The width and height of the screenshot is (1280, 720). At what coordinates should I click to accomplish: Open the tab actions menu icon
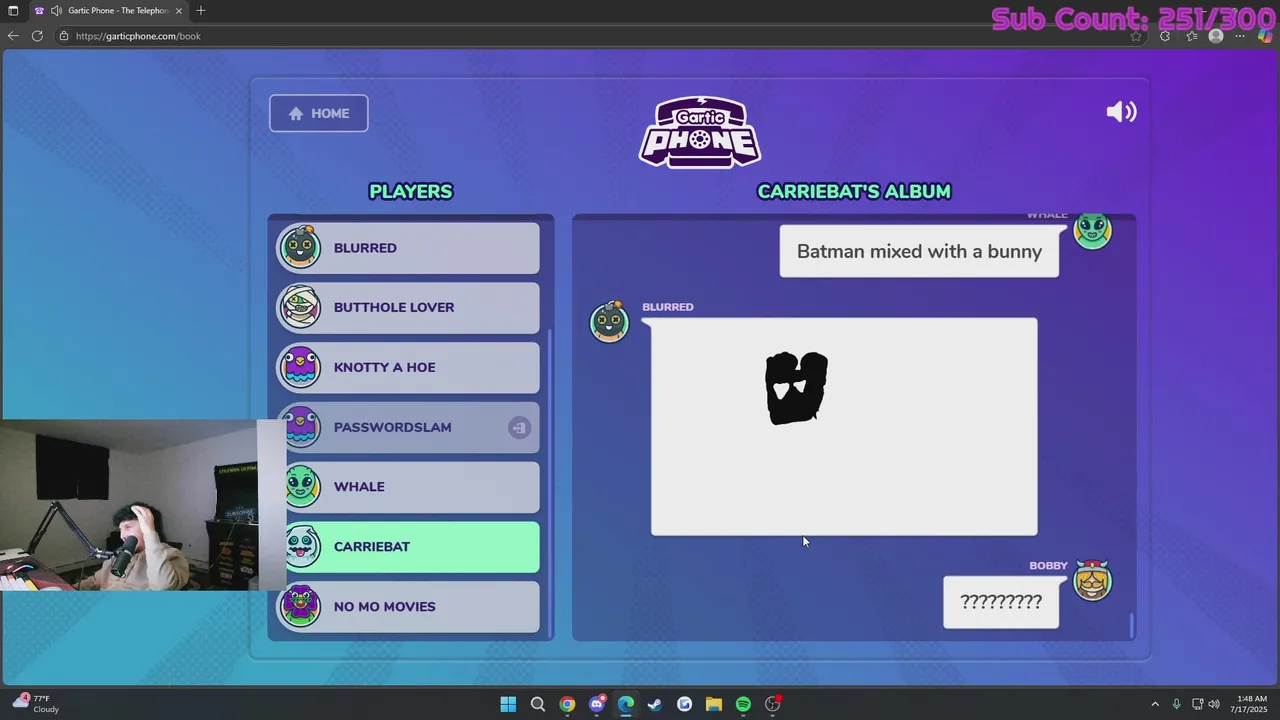13,10
